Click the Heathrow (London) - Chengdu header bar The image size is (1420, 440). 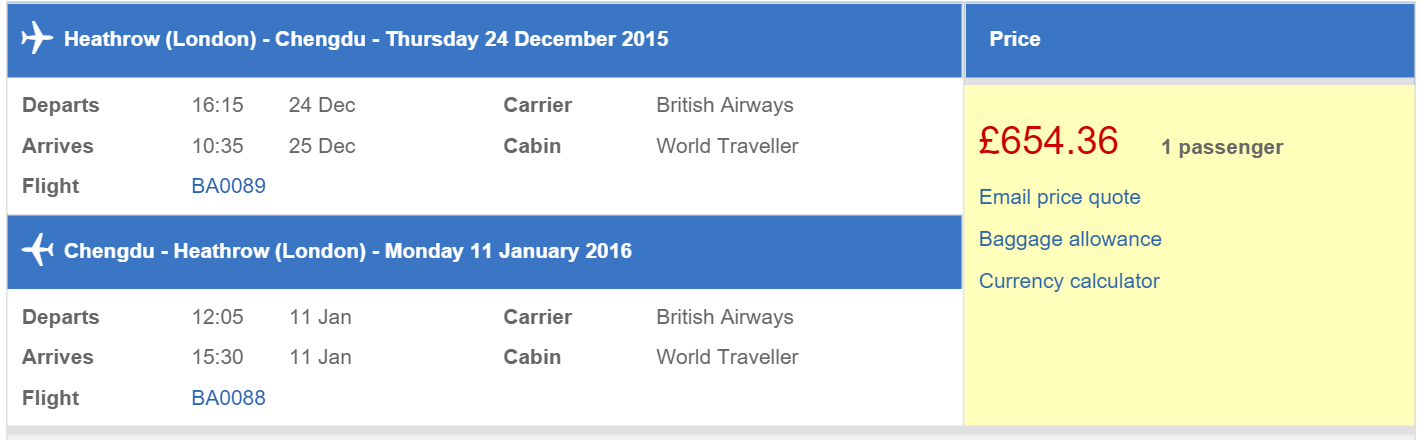[484, 40]
